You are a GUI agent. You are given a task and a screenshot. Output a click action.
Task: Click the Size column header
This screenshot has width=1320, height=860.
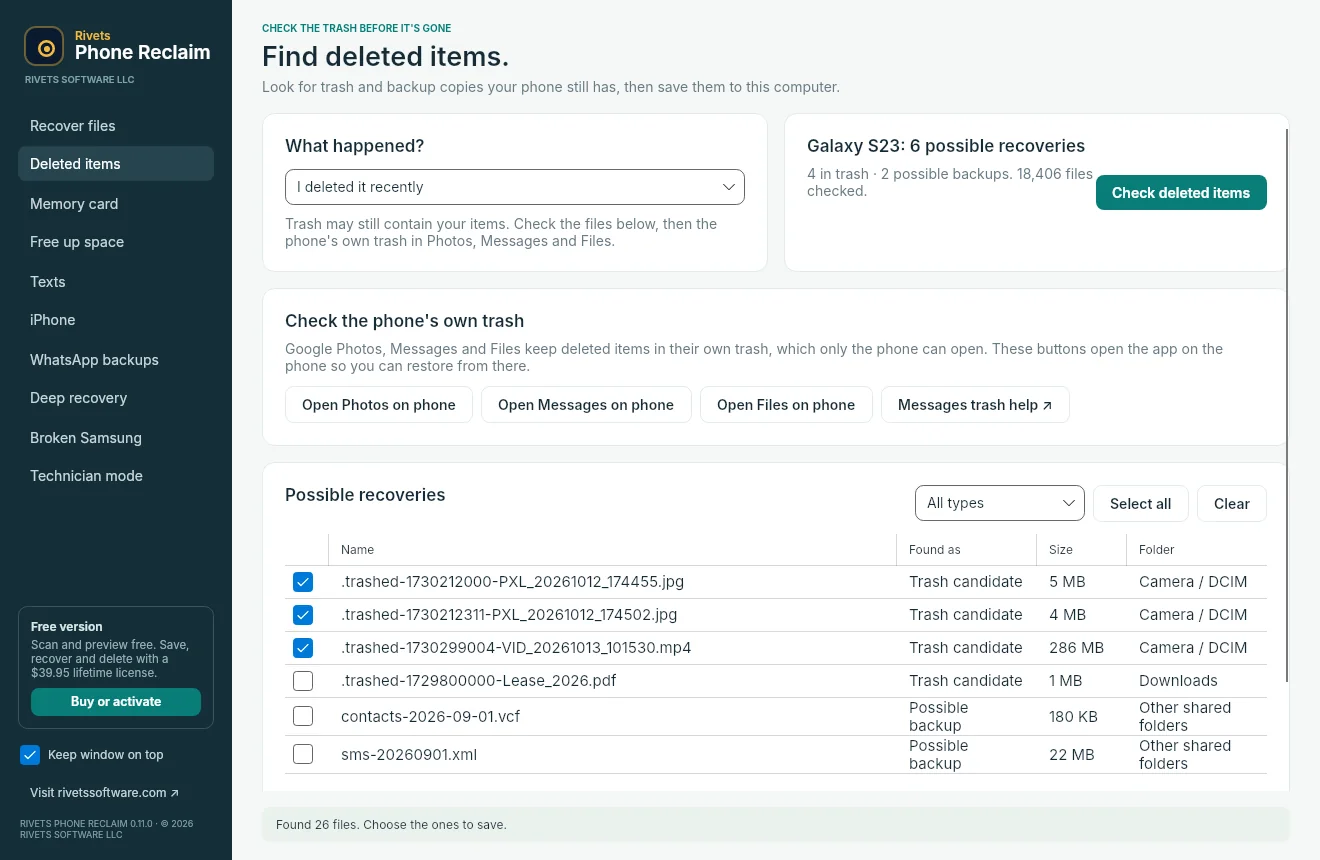click(x=1081, y=550)
